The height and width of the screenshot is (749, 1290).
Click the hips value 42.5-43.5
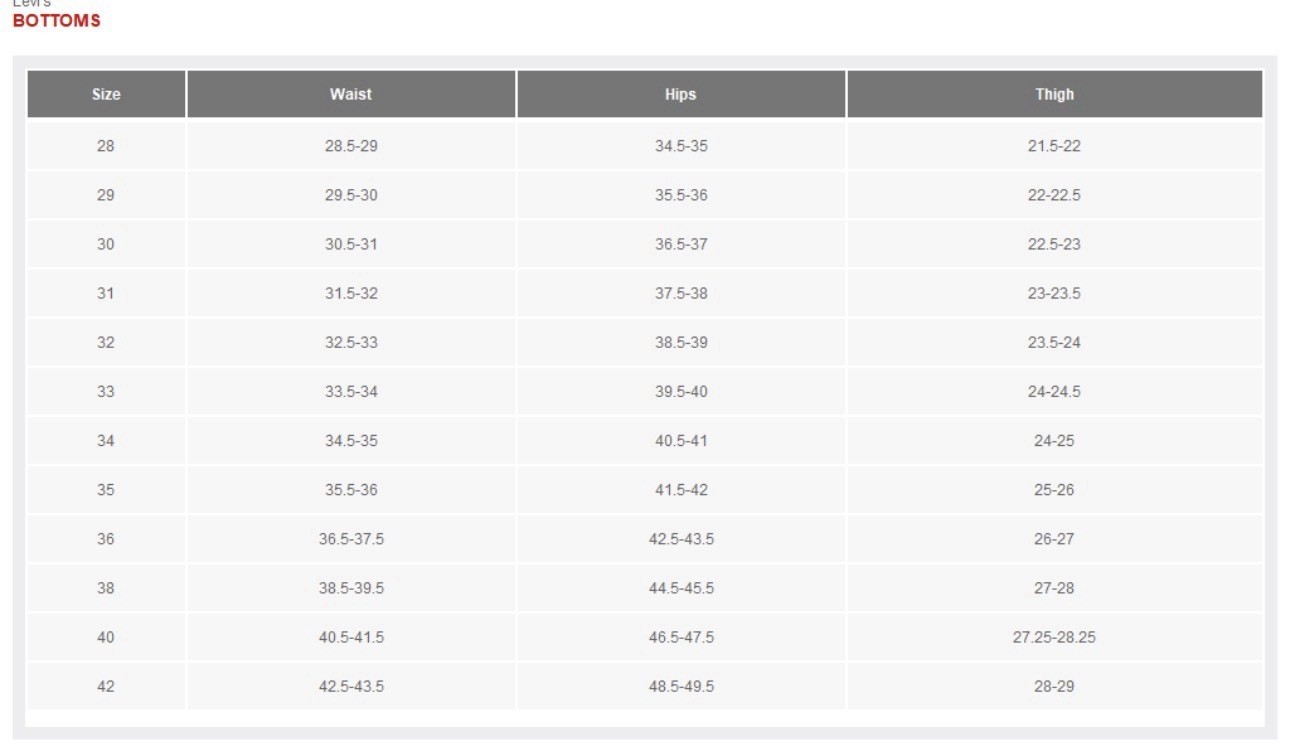[681, 539]
